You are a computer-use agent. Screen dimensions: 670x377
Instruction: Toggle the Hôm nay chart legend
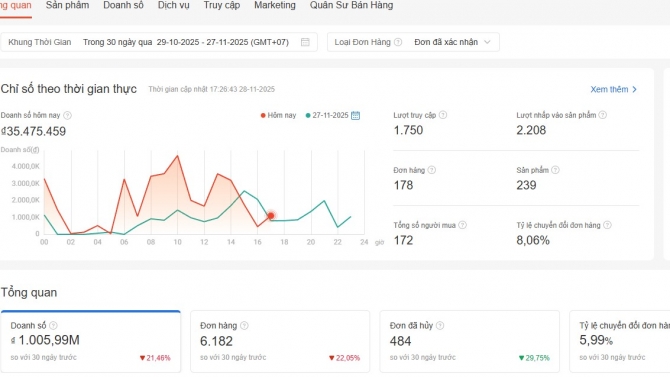tap(278, 115)
